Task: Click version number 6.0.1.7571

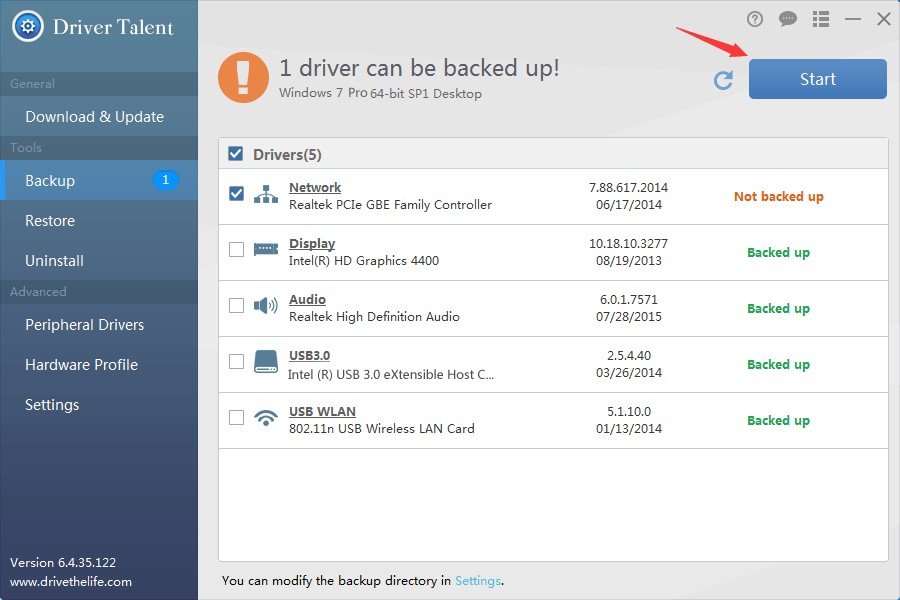Action: [629, 299]
